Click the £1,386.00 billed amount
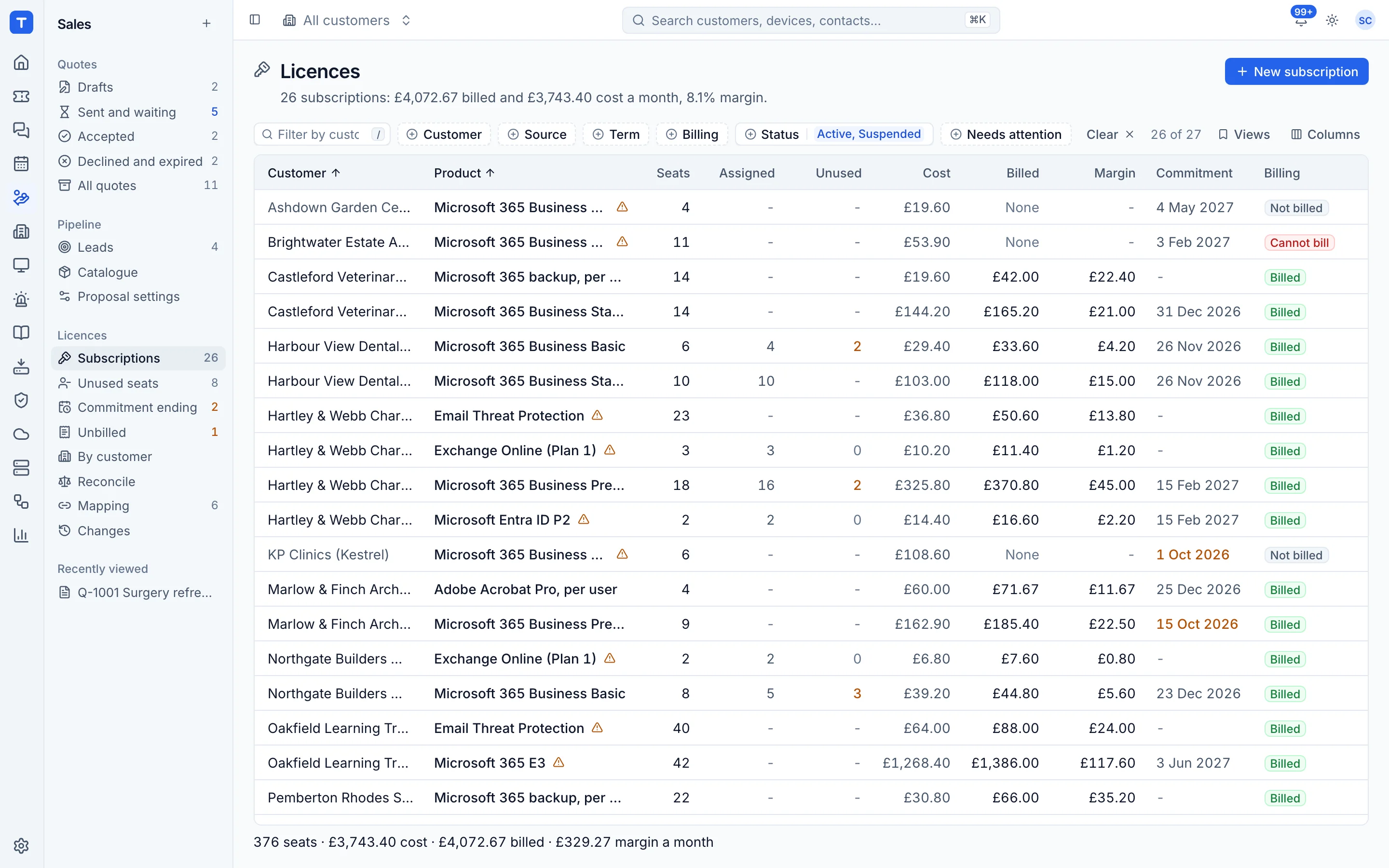The height and width of the screenshot is (868, 1389). [1005, 762]
